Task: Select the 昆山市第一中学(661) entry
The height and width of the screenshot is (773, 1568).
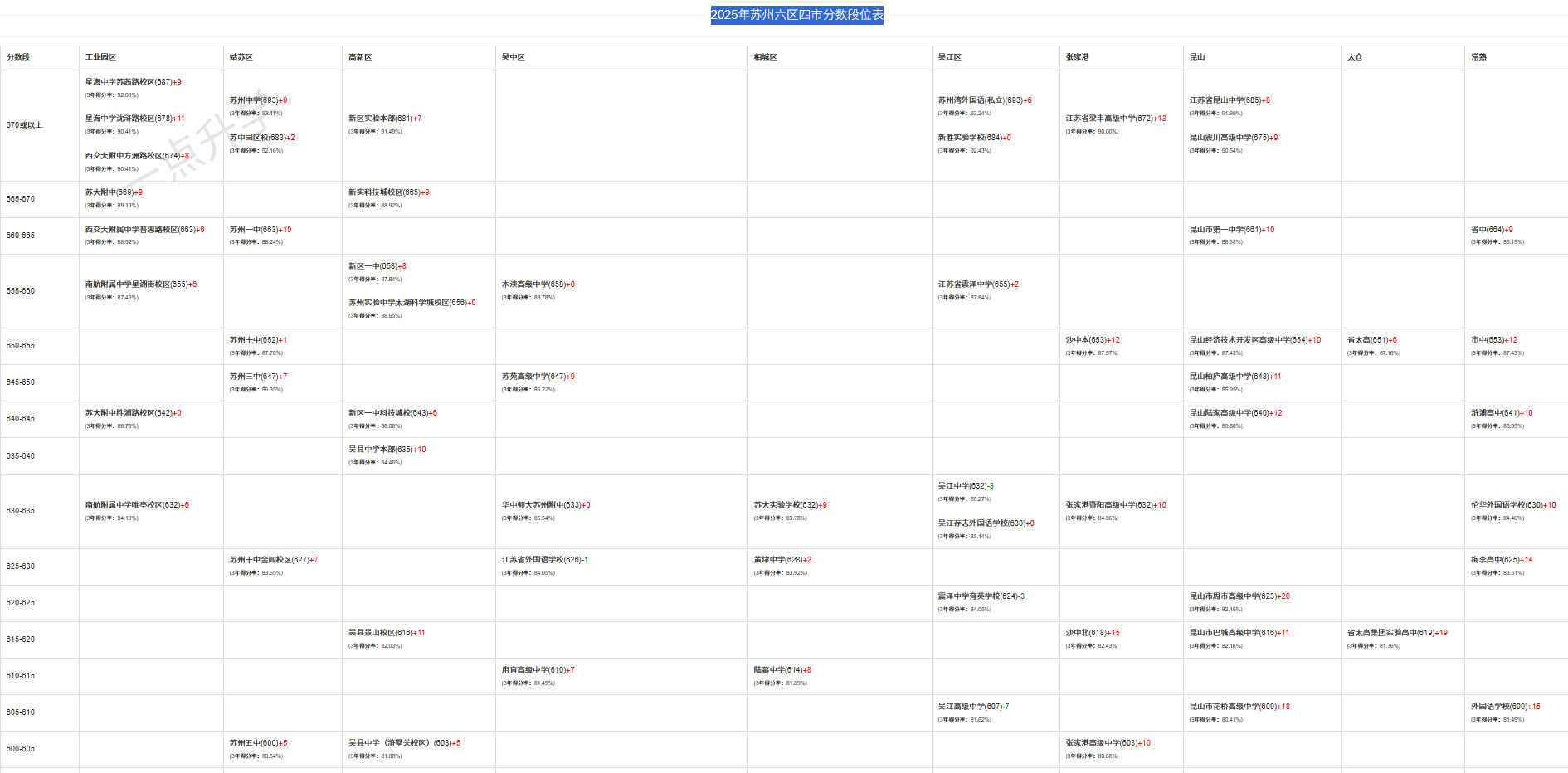Action: coord(1231,230)
